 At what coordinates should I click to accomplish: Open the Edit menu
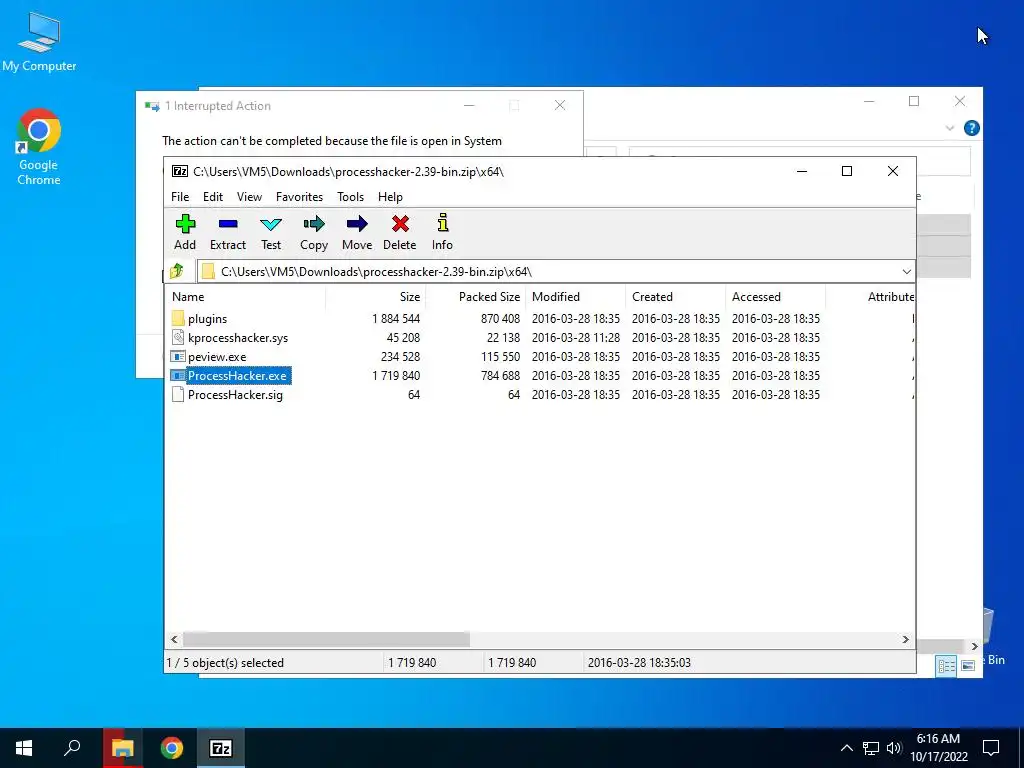pos(213,197)
